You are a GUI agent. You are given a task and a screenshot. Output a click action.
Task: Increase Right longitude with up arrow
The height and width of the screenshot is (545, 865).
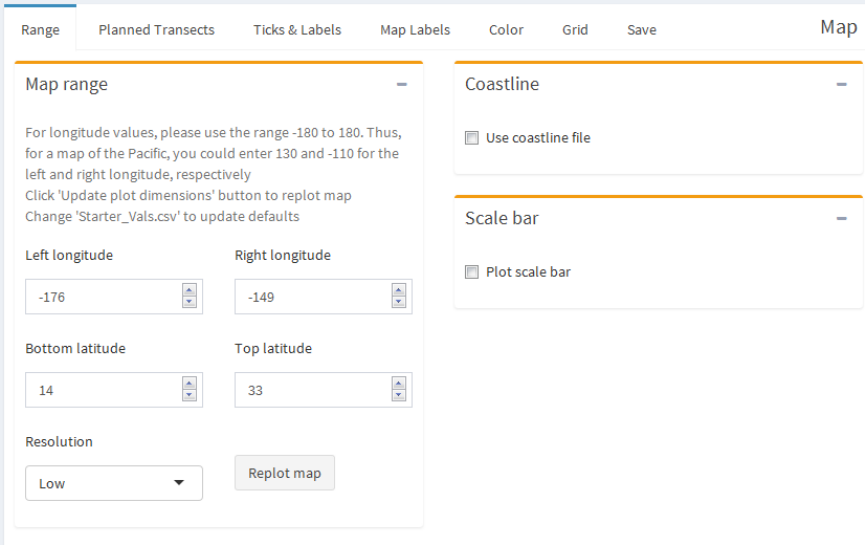point(398,290)
